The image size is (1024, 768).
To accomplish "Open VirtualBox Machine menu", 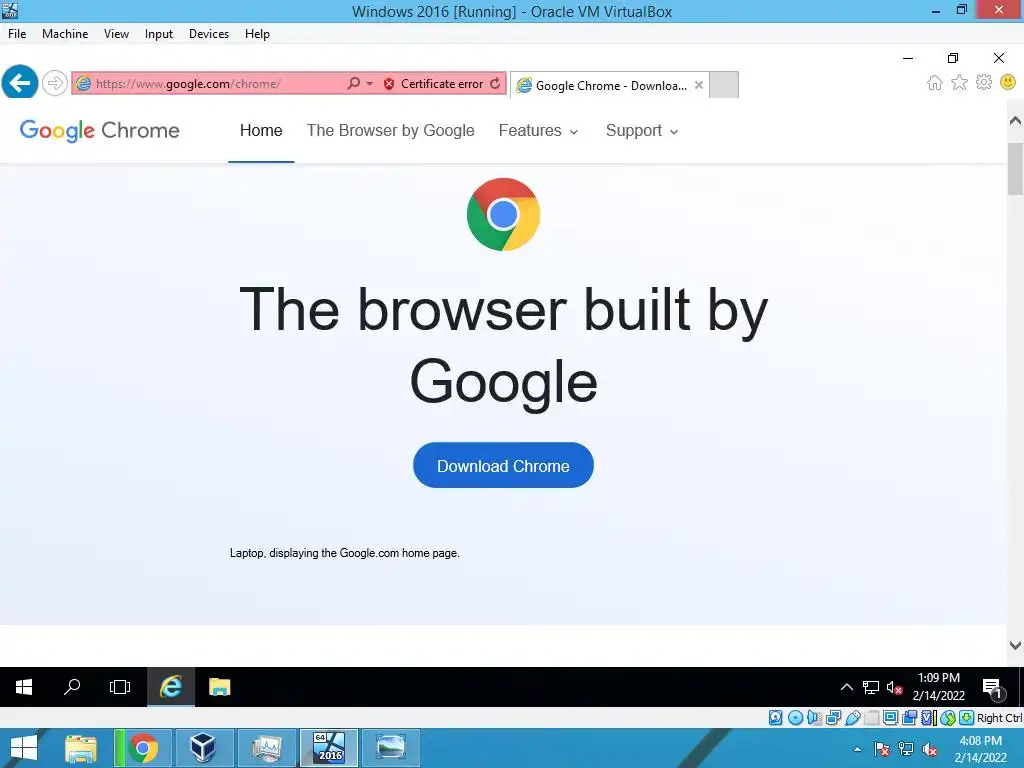I will tap(65, 34).
